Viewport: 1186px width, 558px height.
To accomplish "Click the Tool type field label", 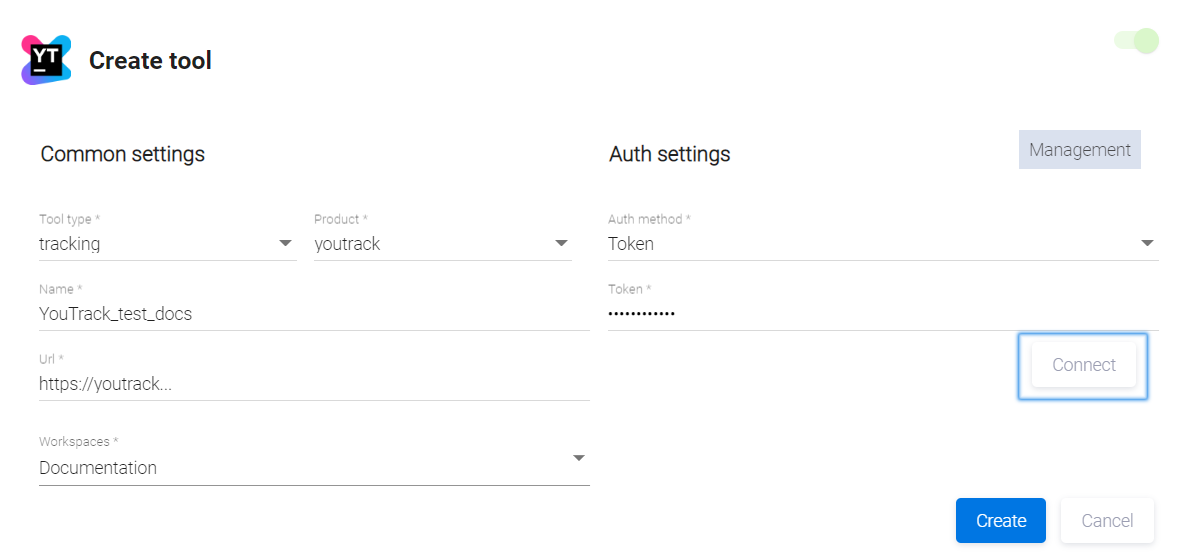I will pyautogui.click(x=67, y=219).
